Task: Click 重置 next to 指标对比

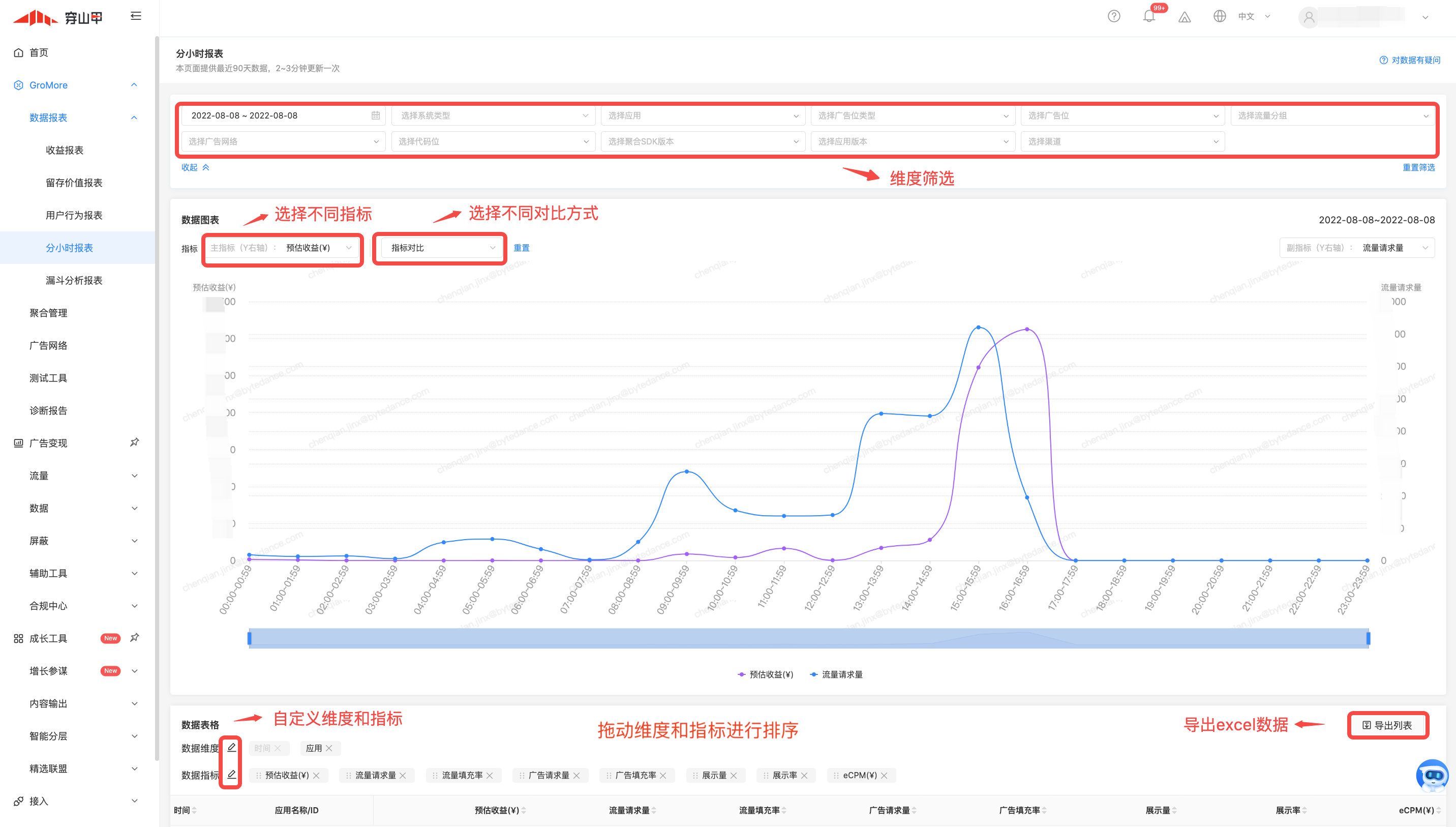Action: point(521,248)
